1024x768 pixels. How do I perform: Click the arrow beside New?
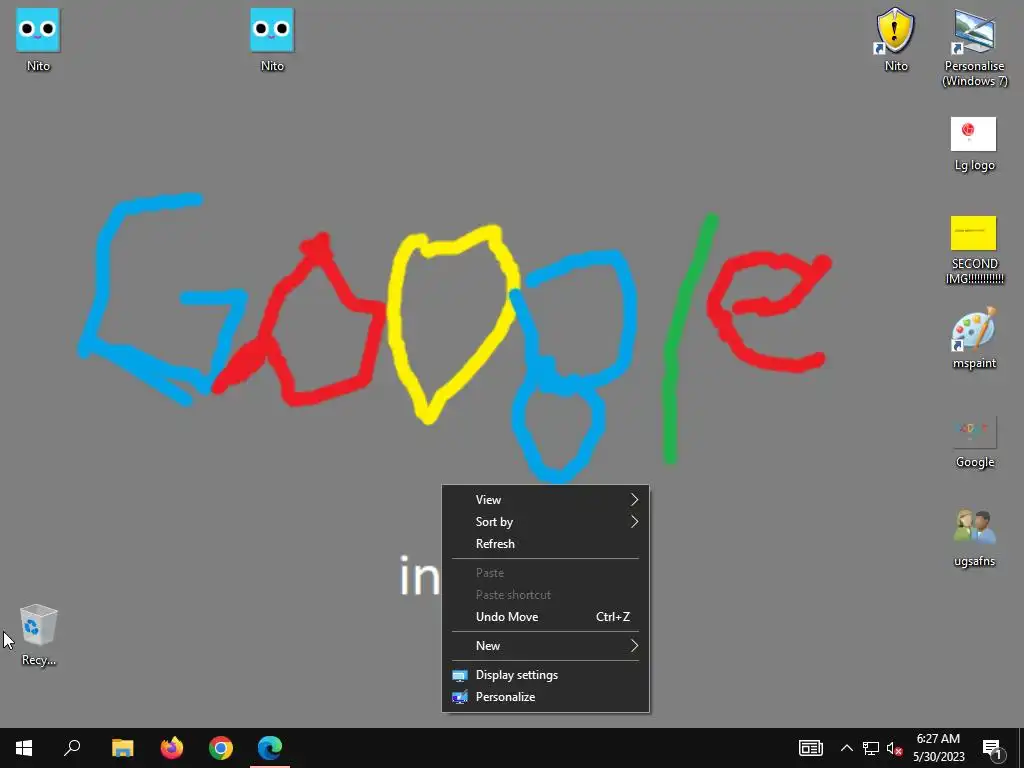634,646
